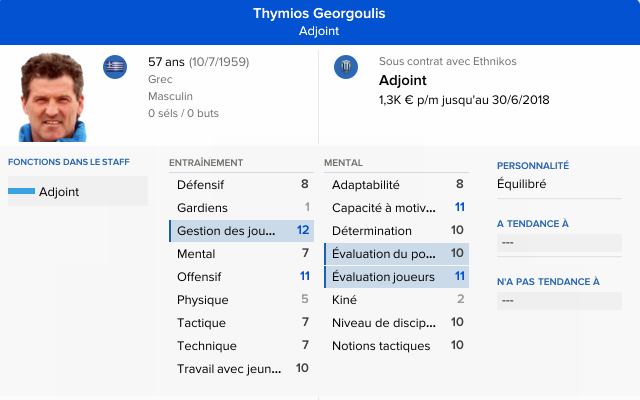
Task: Click the Équilibré personality label
Action: tap(522, 184)
